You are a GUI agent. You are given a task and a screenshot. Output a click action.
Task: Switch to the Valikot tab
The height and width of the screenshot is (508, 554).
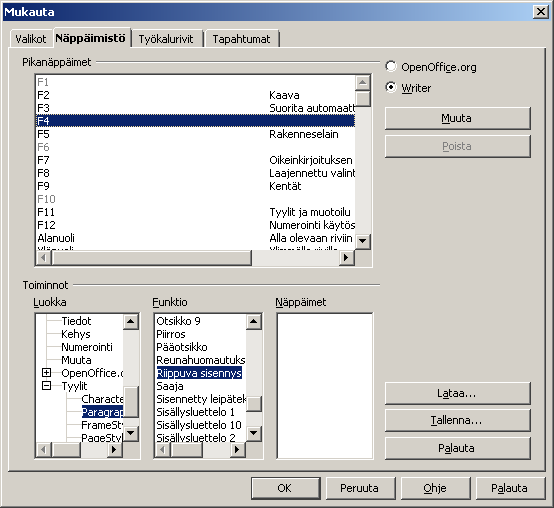click(31, 39)
